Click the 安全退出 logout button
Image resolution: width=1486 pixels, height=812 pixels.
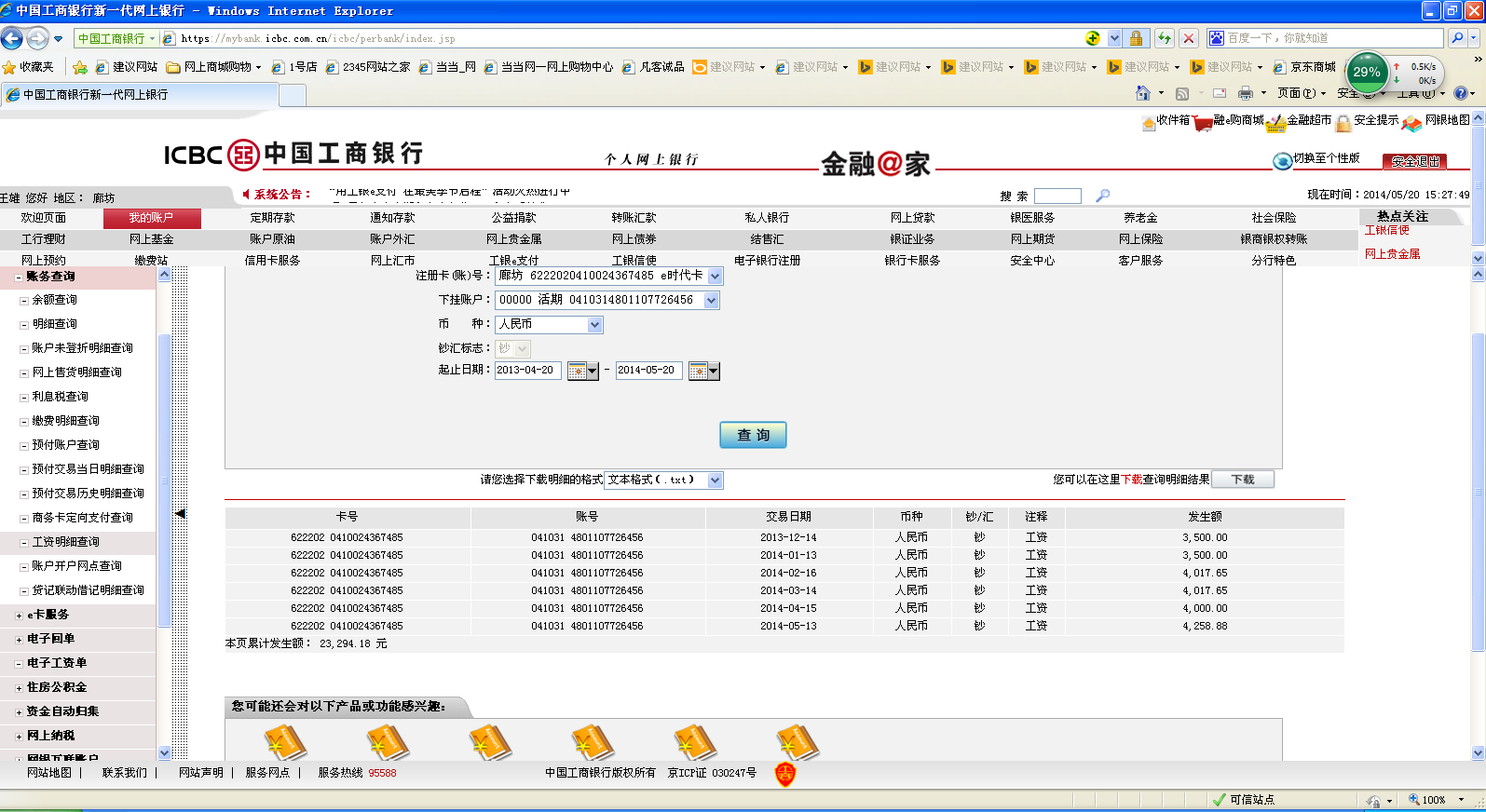coord(1414,161)
